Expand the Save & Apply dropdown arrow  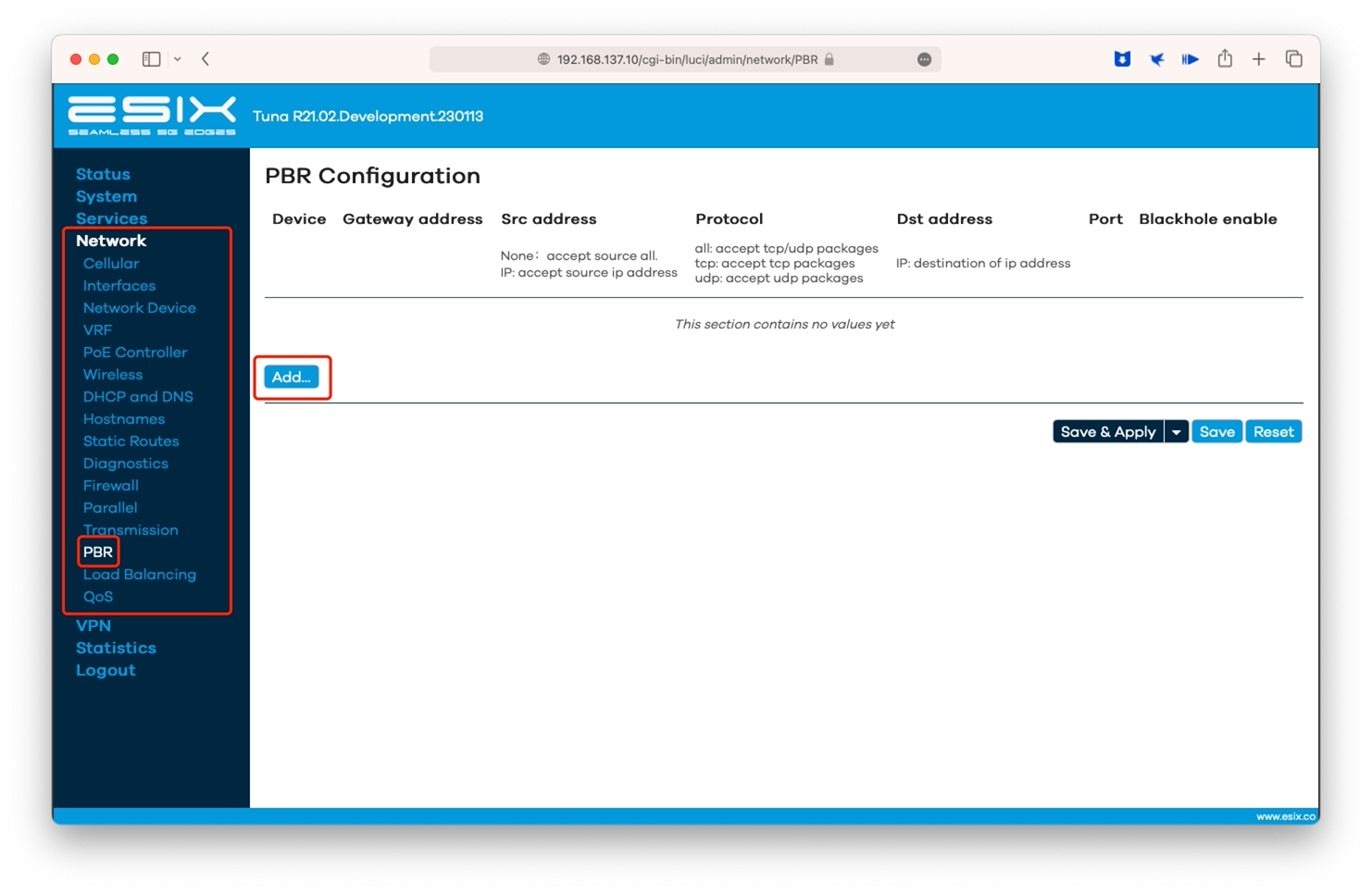point(1177,432)
